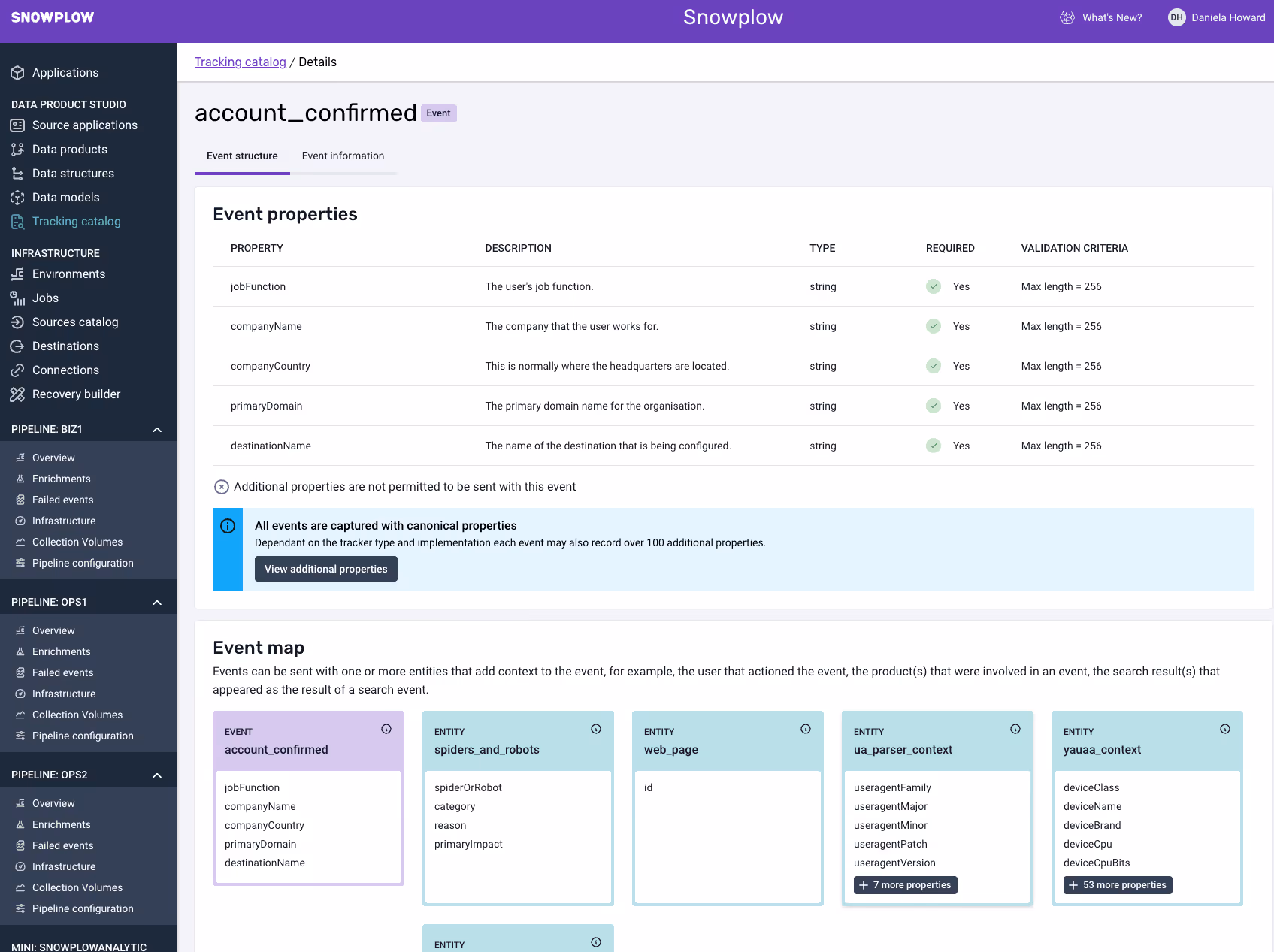Image resolution: width=1274 pixels, height=952 pixels.
Task: Collapse the PIPELINE: OPS1 section
Action: (x=157, y=603)
